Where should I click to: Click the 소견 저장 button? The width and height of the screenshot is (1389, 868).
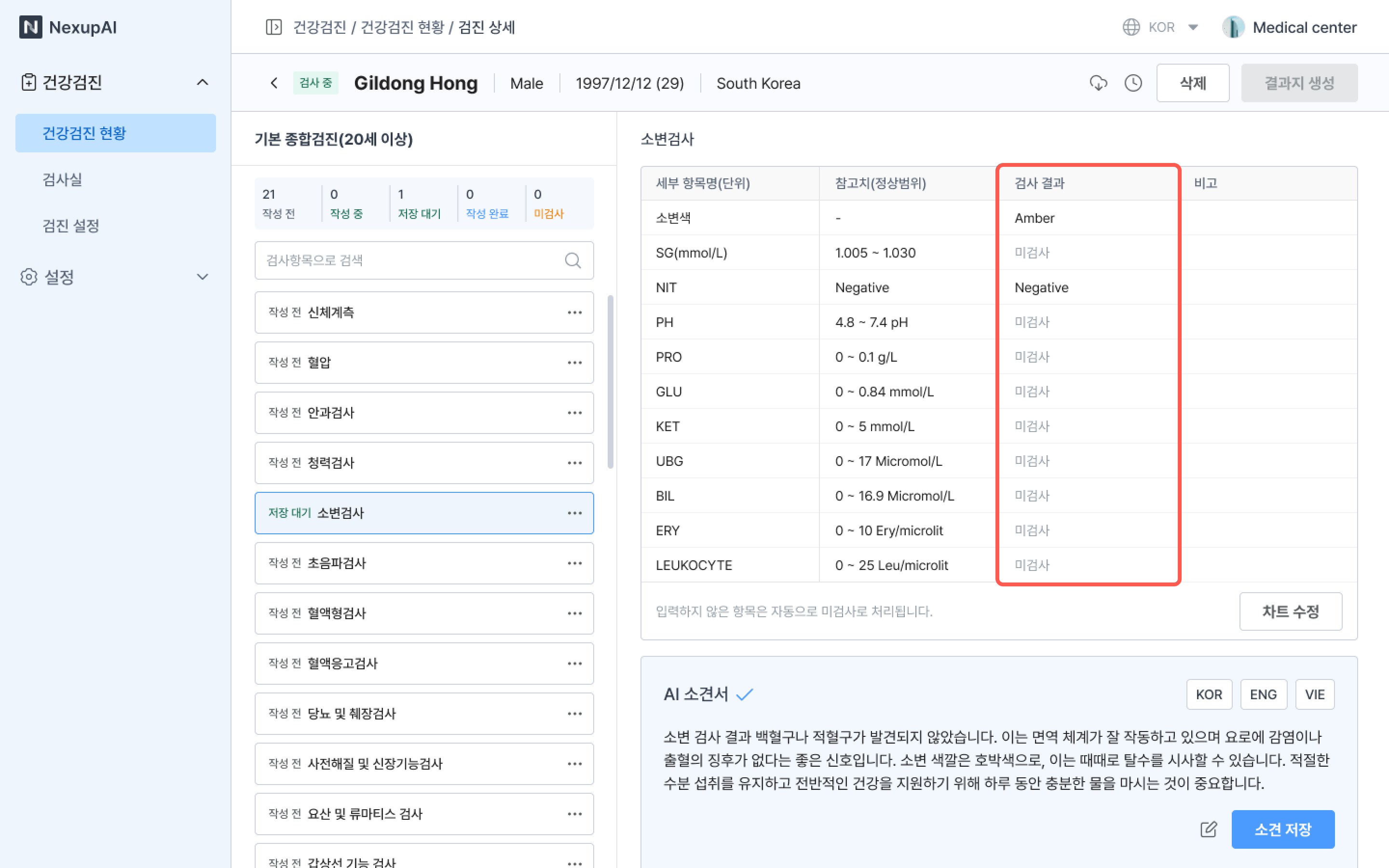1282,829
